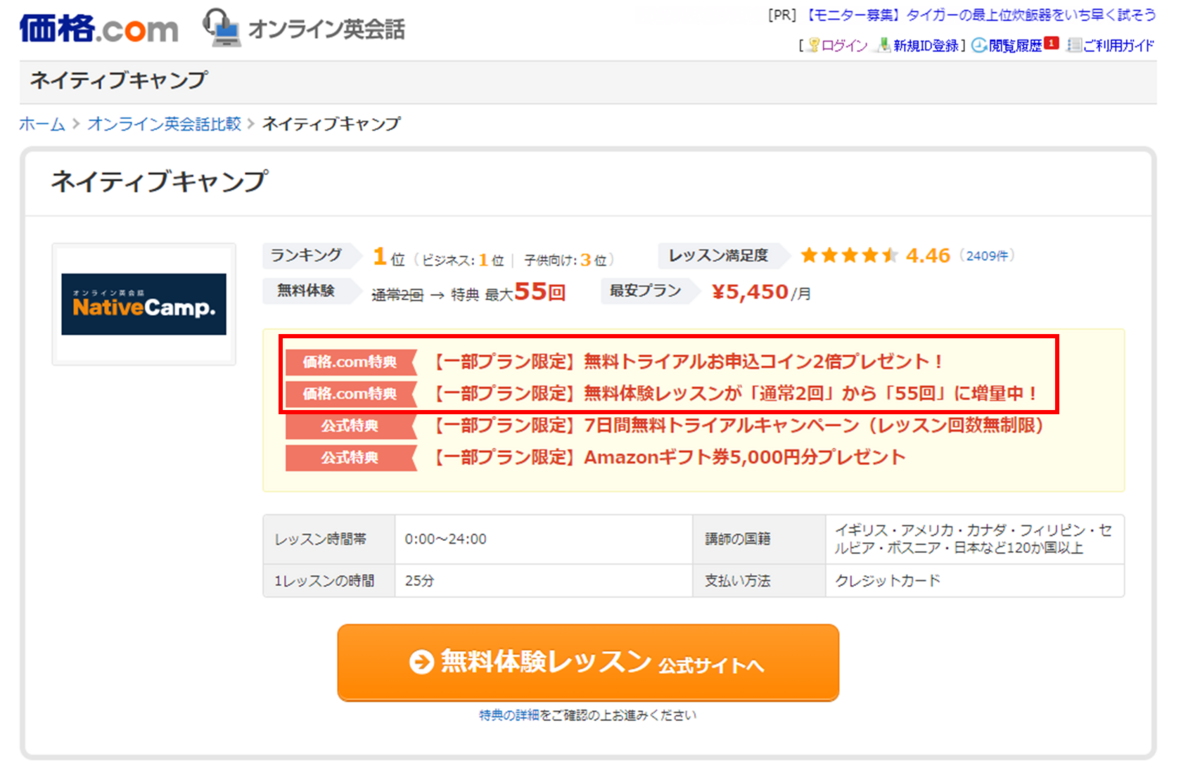
Task: Select the ¥5,450/月 price text
Action: tap(761, 292)
